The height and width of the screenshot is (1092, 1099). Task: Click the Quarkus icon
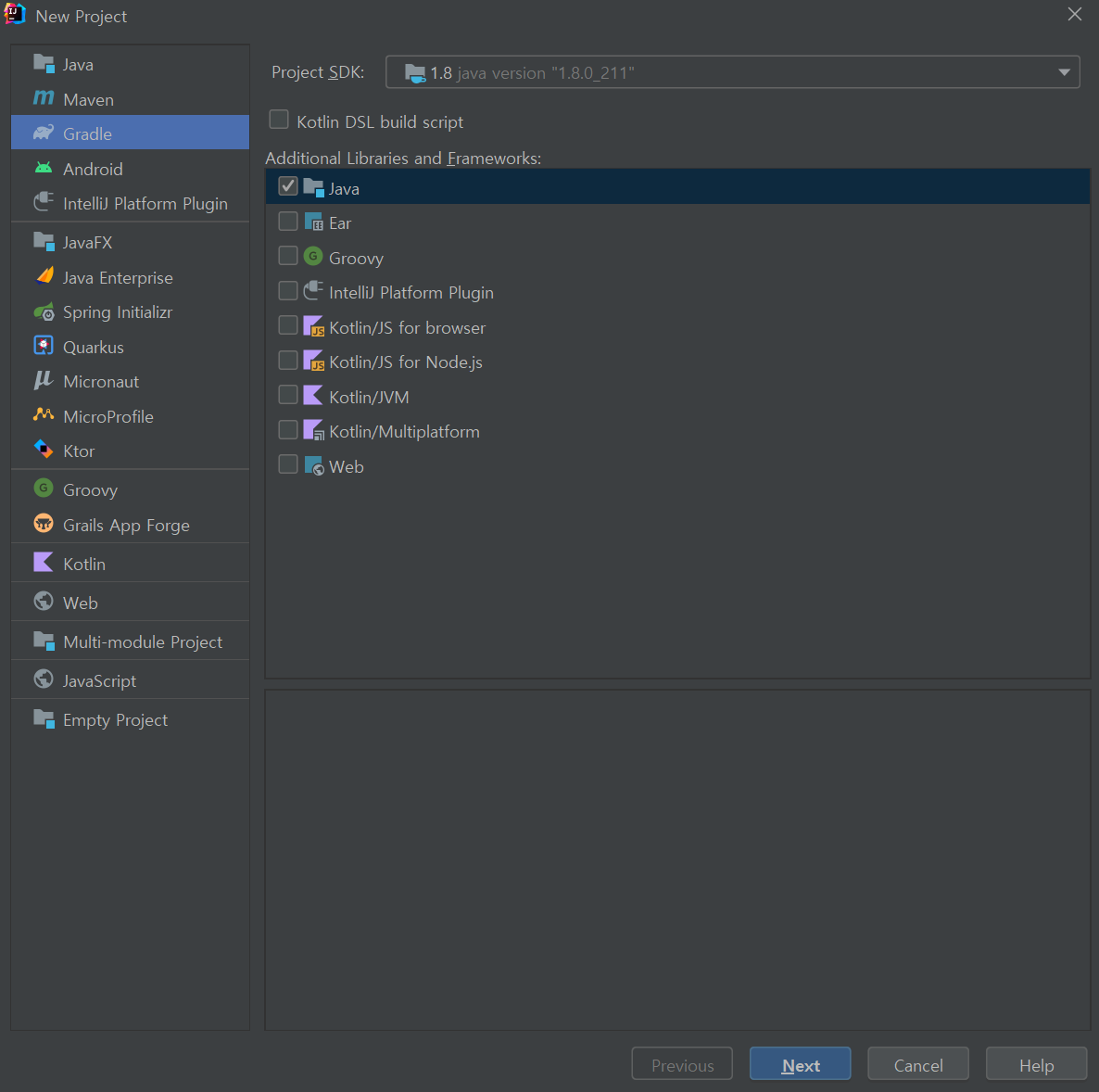pyautogui.click(x=44, y=345)
